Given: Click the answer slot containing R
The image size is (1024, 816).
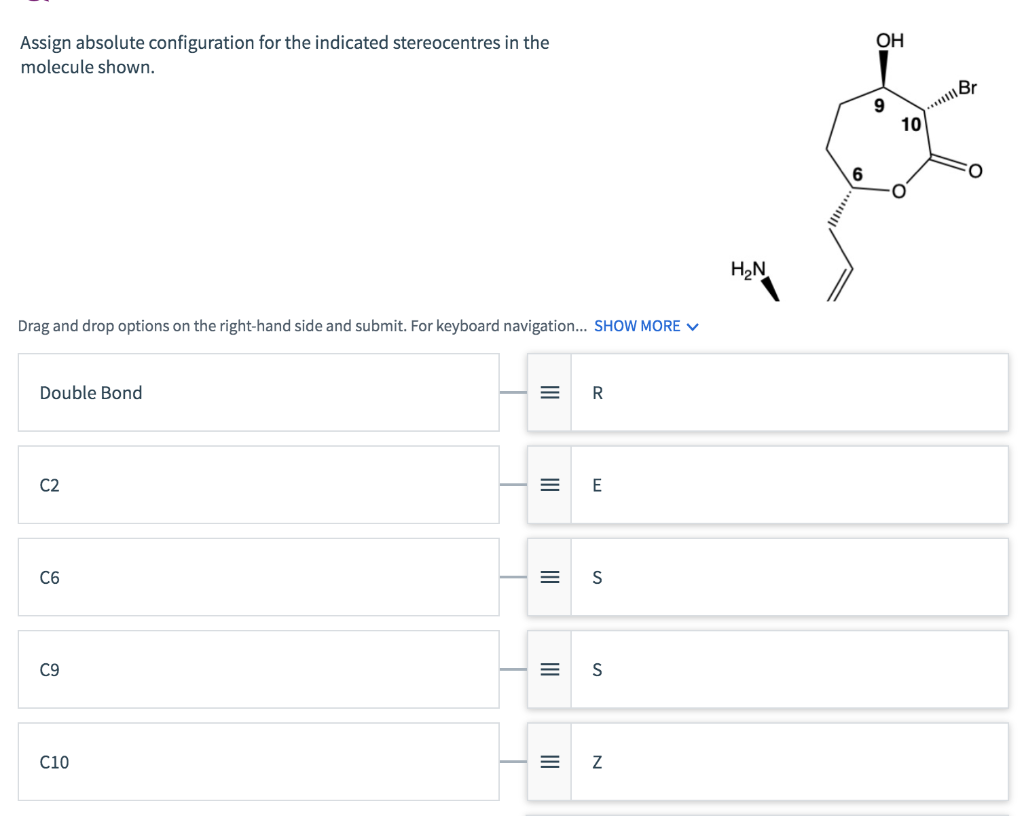Looking at the screenshot, I should pos(789,392).
